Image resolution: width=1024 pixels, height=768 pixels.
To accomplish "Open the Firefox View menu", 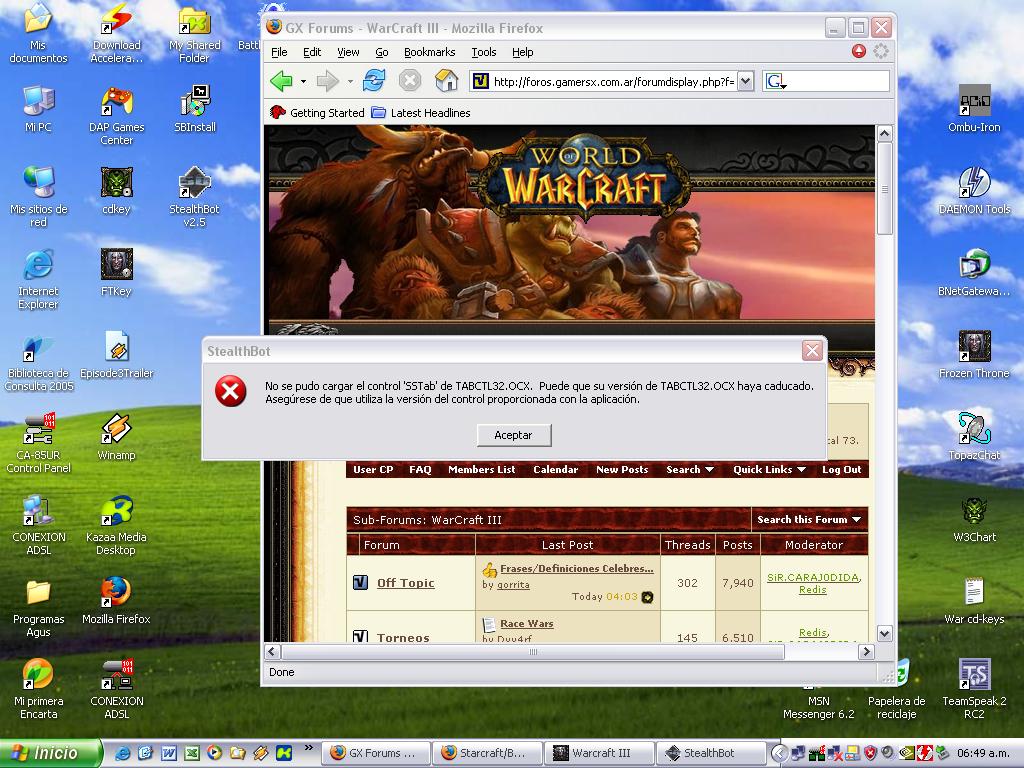I will click(x=348, y=52).
